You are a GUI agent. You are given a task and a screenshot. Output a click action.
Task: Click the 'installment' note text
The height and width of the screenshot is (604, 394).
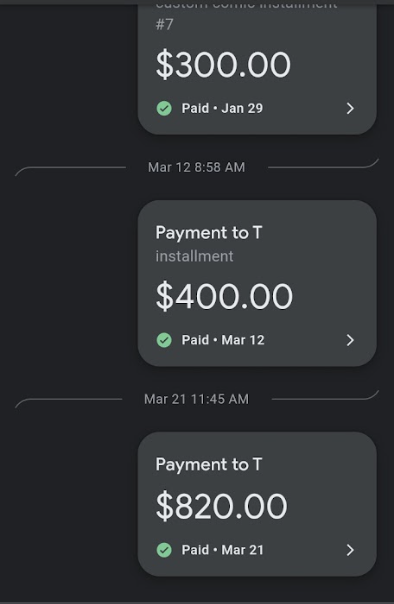click(194, 256)
